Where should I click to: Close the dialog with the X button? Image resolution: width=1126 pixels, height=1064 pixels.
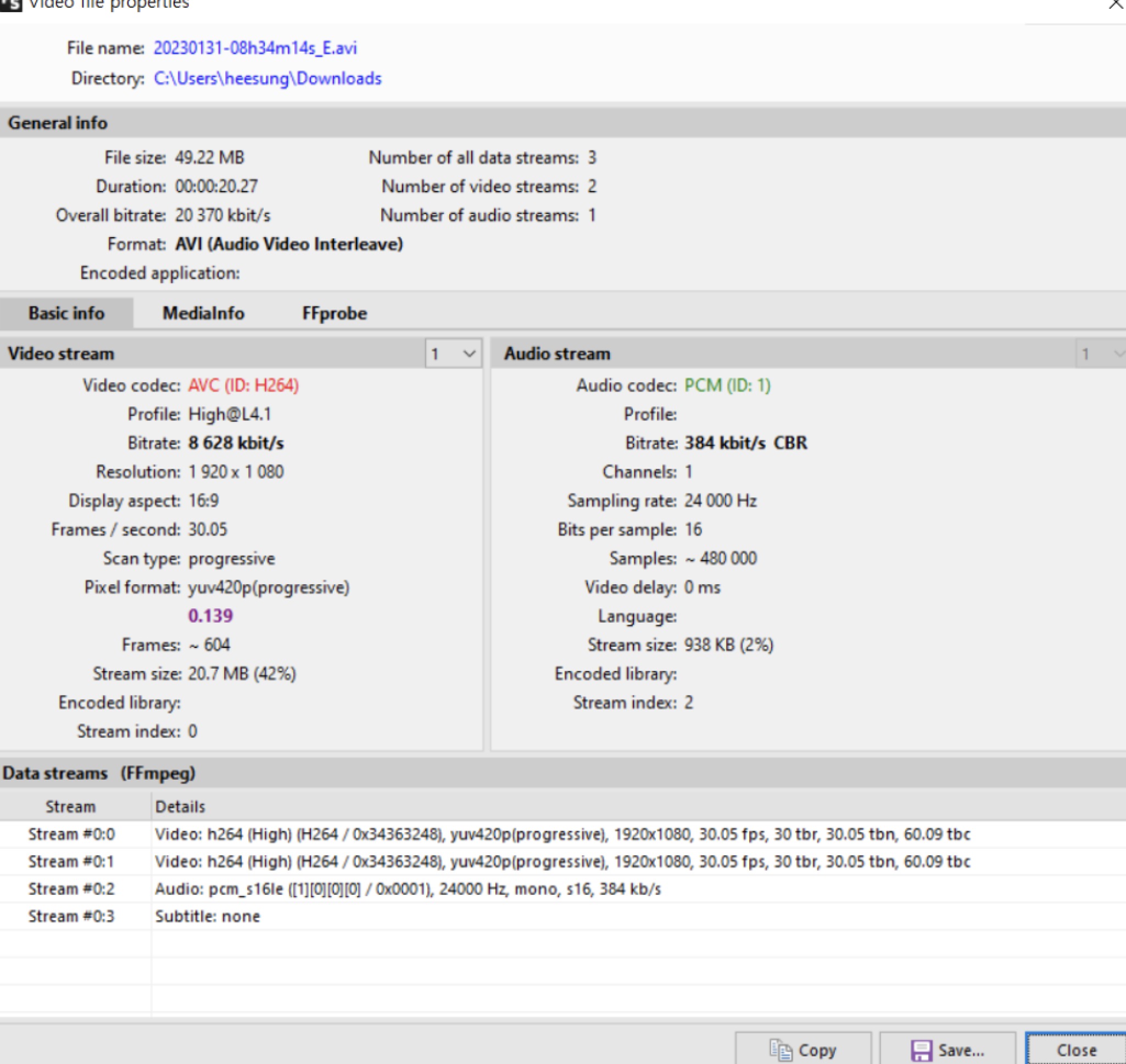pos(1116,4)
